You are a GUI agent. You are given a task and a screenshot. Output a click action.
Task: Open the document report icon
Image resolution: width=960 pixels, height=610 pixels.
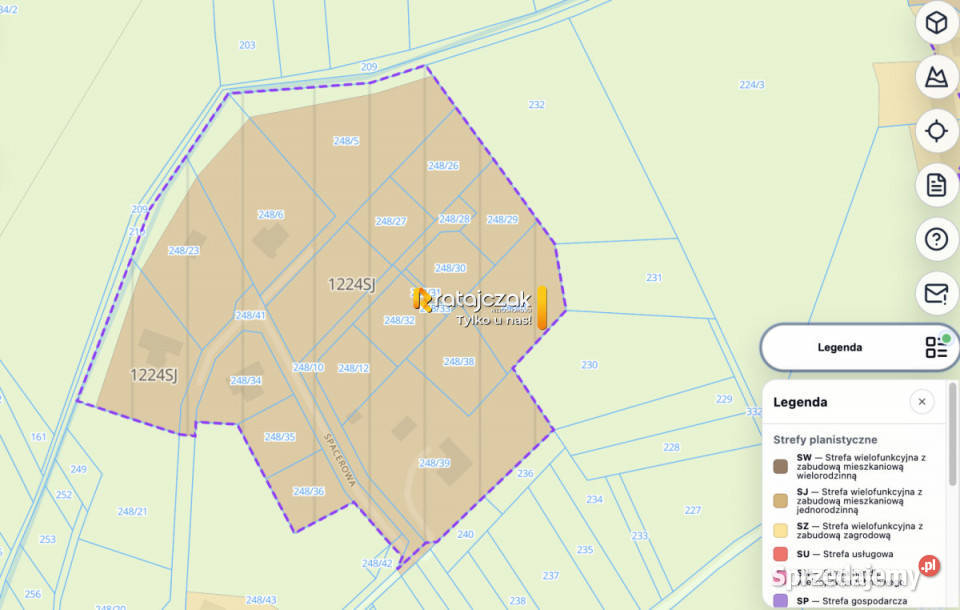coord(936,185)
